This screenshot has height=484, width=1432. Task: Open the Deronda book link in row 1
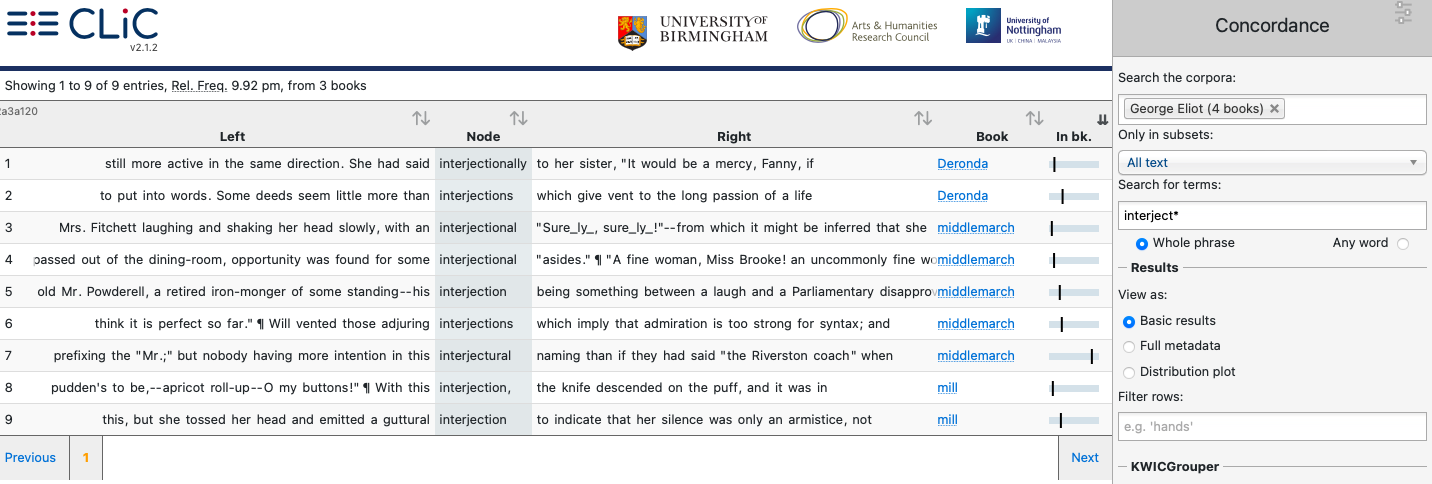[x=962, y=164]
